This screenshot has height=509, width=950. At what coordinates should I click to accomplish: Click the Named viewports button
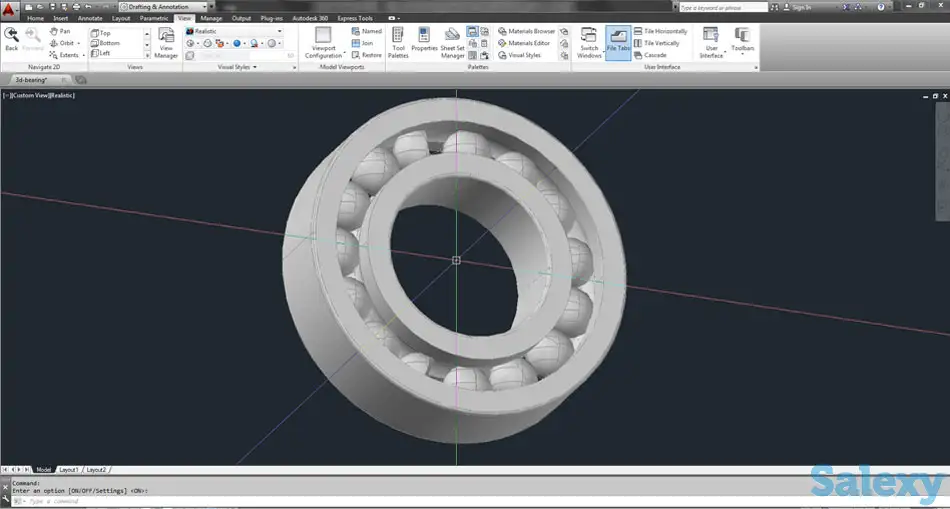[367, 31]
